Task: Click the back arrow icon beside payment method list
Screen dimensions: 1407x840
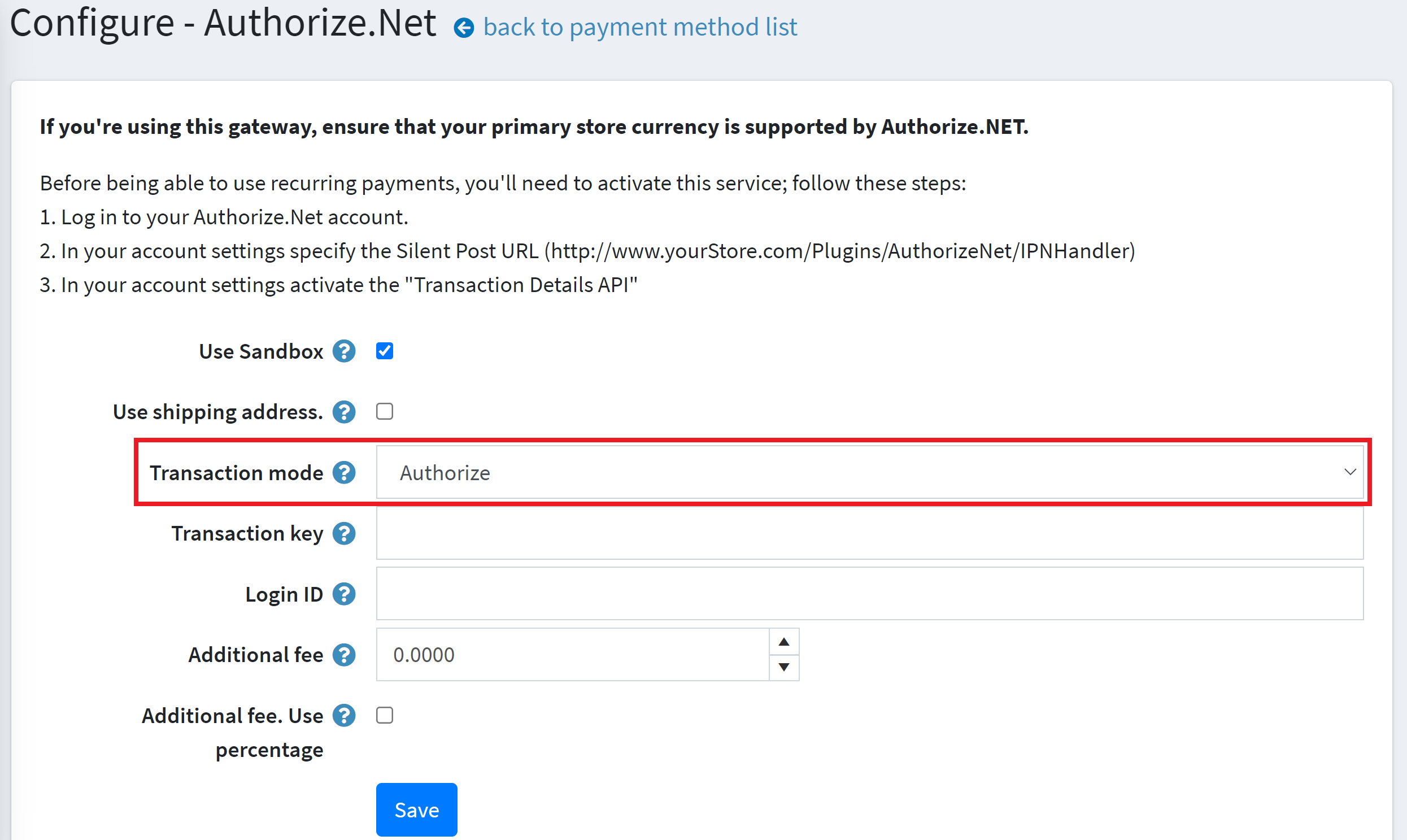Action: (x=464, y=28)
